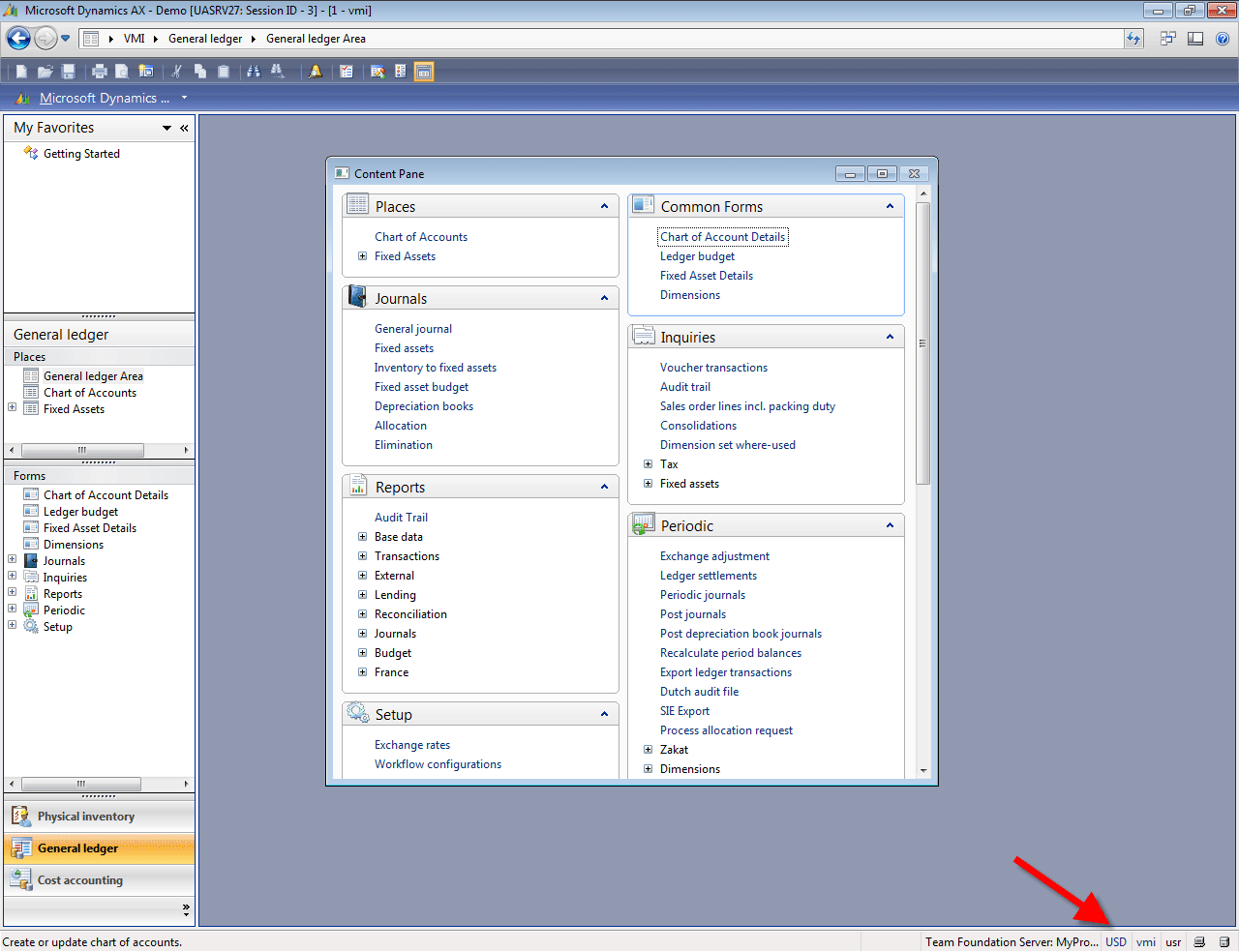Open Chart of Account Details link

pyautogui.click(x=723, y=237)
